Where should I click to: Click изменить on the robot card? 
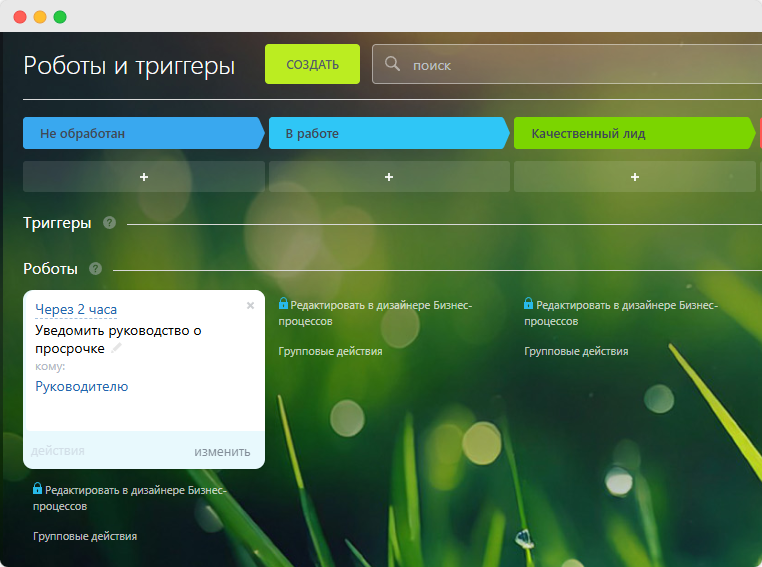pyautogui.click(x=222, y=452)
